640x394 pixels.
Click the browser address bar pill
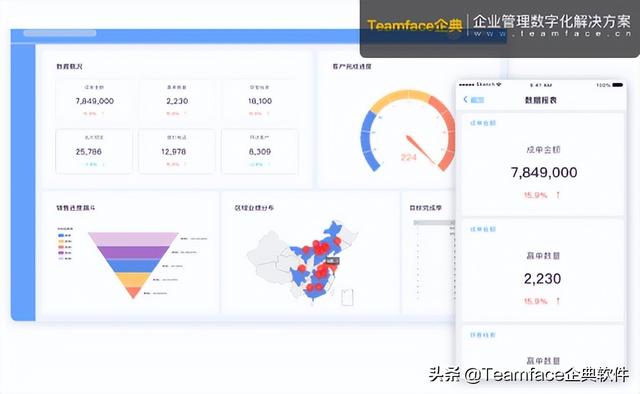(60, 33)
